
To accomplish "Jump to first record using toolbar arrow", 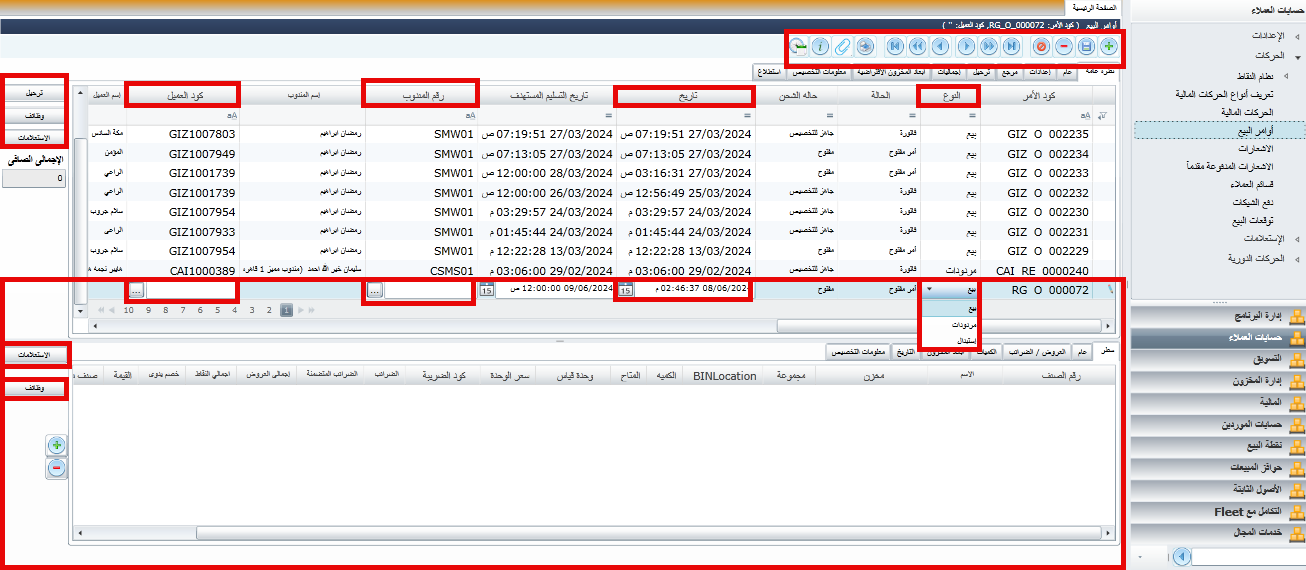I will tap(894, 46).
